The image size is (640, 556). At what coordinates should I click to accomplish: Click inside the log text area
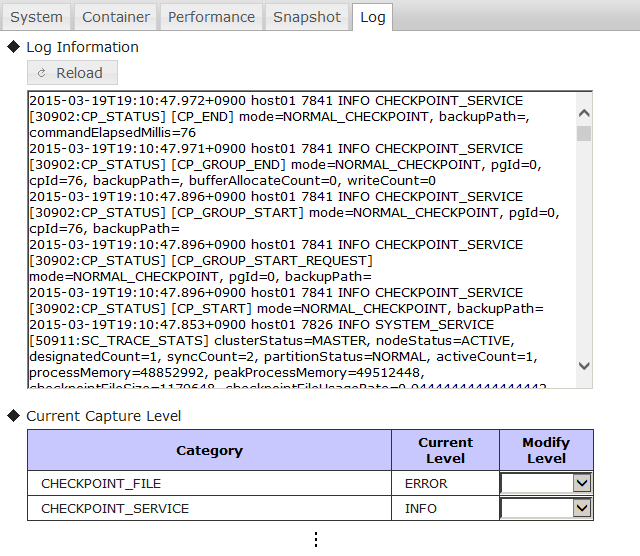click(300, 240)
